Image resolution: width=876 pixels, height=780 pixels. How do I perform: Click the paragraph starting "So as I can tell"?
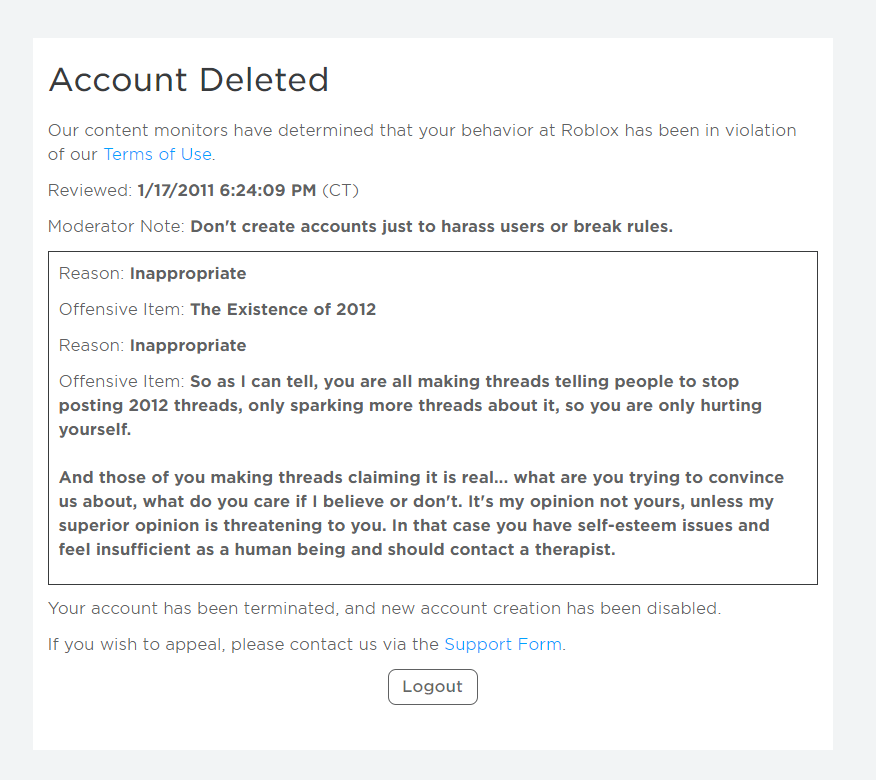[410, 406]
